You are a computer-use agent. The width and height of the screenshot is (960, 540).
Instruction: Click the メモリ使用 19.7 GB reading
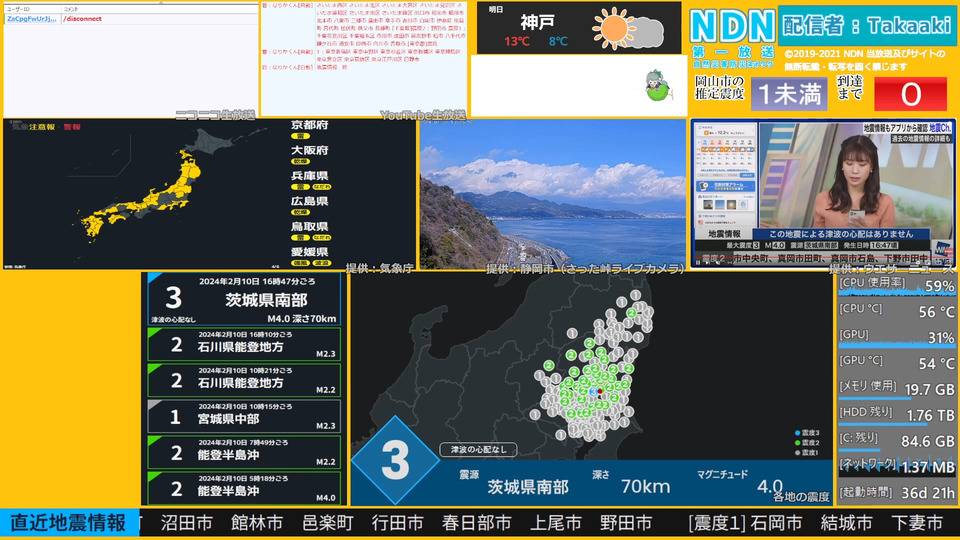click(x=896, y=389)
